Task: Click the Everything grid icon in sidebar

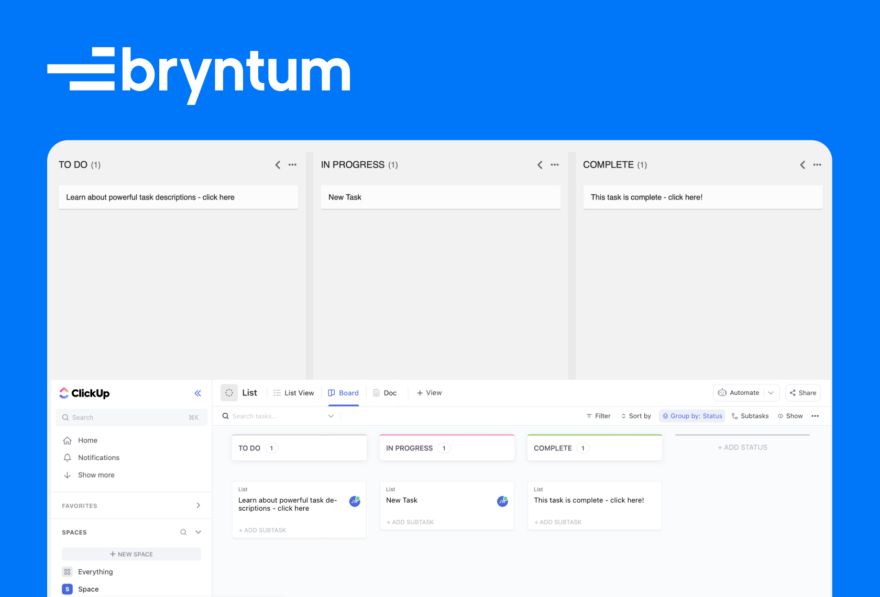Action: coord(67,571)
